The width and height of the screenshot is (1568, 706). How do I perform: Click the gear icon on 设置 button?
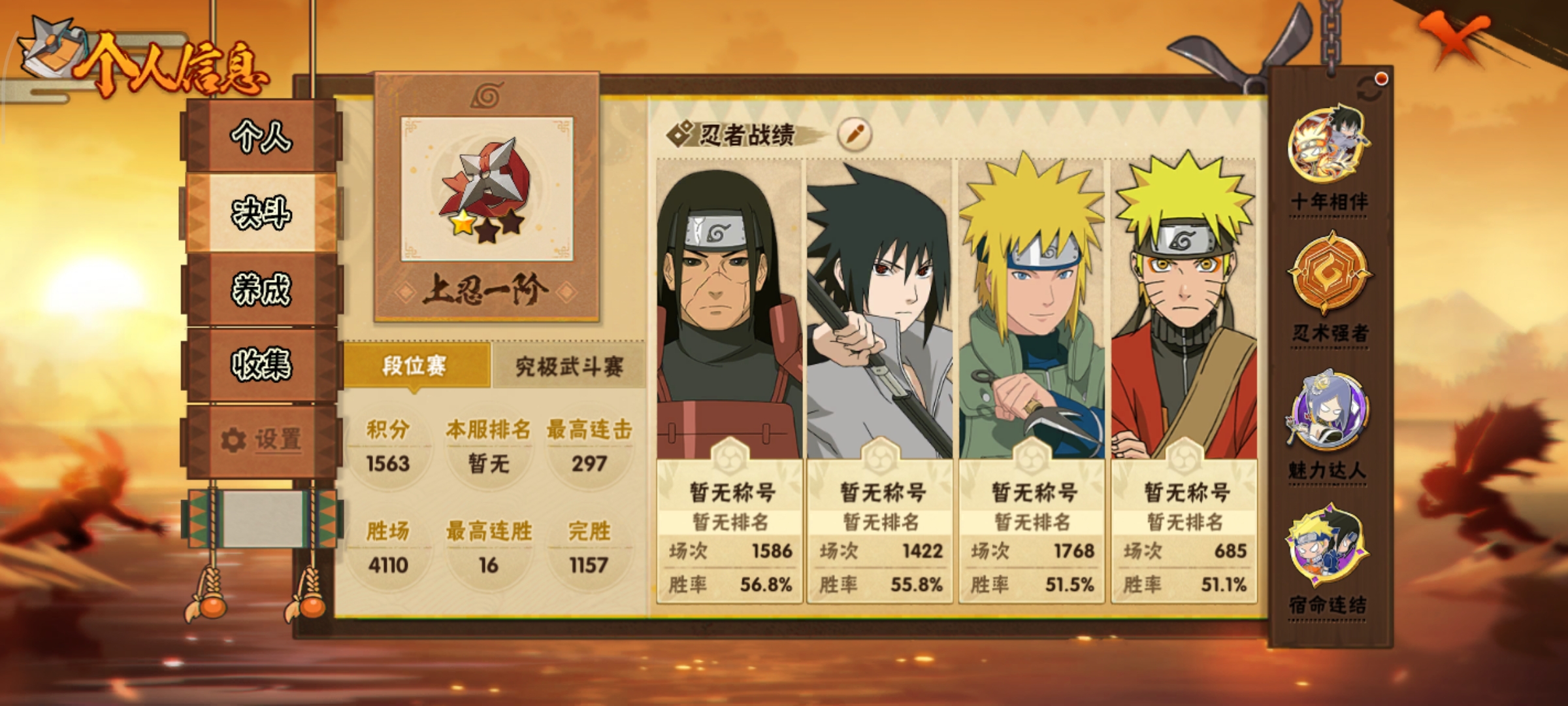point(233,440)
